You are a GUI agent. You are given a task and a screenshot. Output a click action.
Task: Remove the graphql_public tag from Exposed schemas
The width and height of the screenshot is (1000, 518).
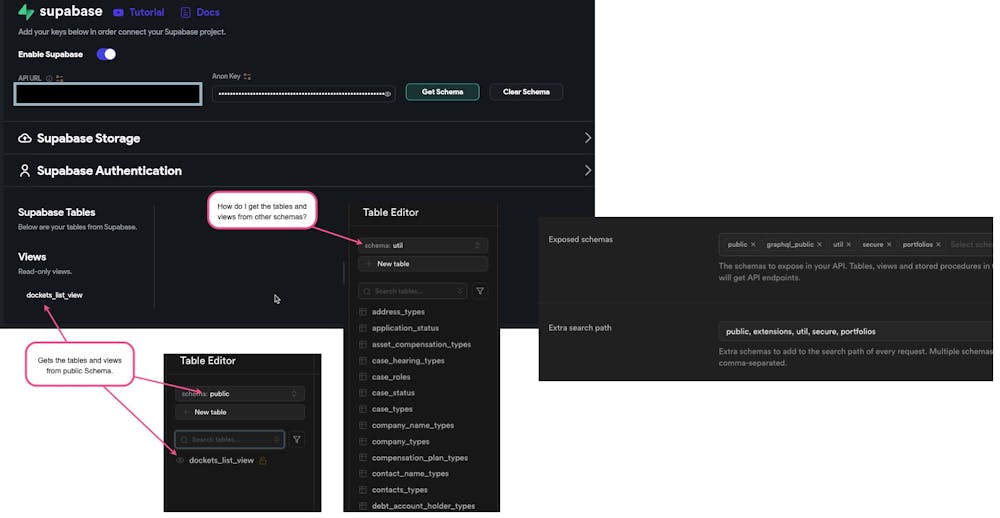(820, 244)
